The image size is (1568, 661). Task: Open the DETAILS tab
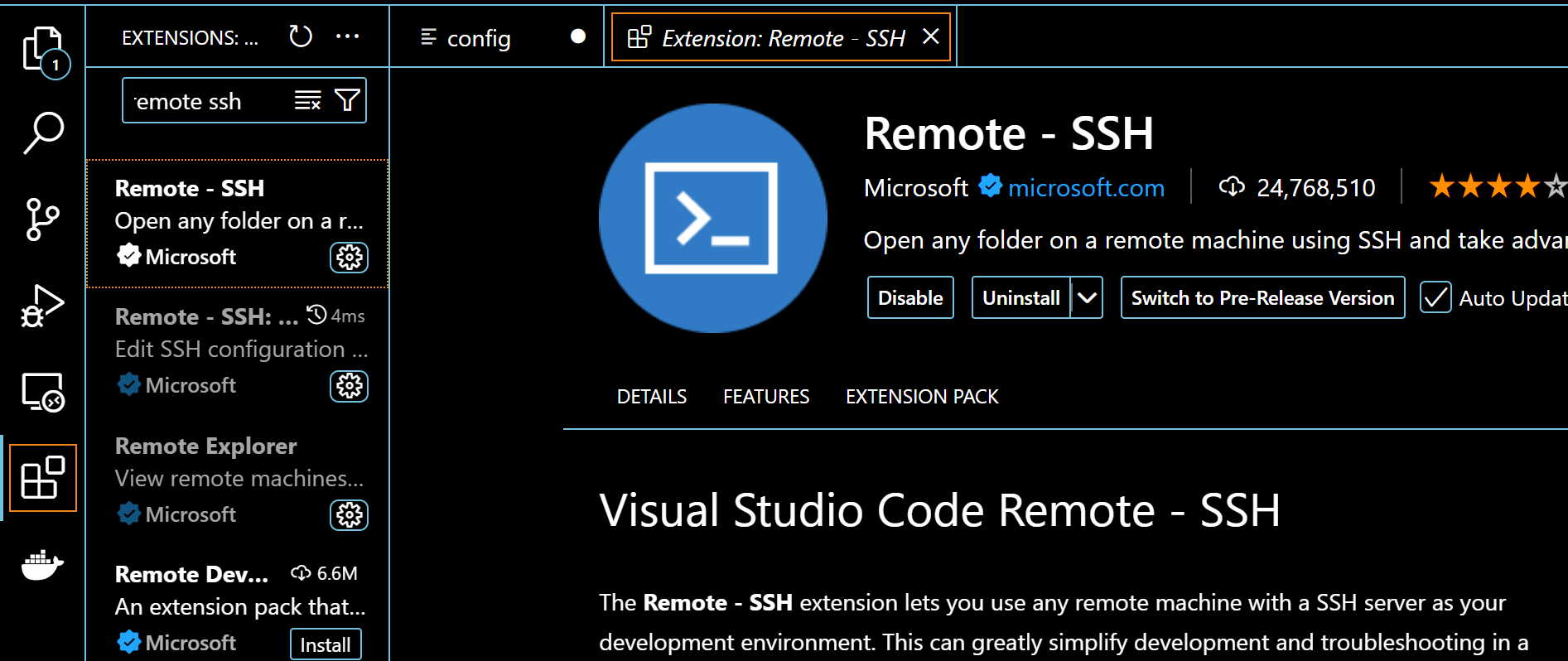coord(652,397)
